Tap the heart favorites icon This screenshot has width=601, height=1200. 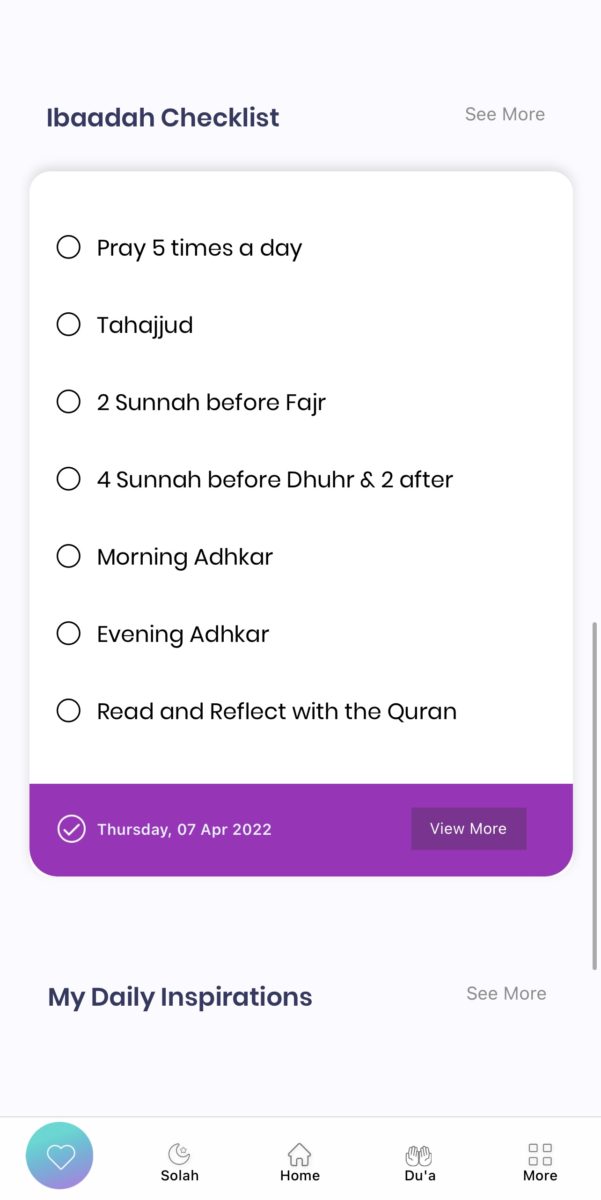pyautogui.click(x=60, y=1156)
